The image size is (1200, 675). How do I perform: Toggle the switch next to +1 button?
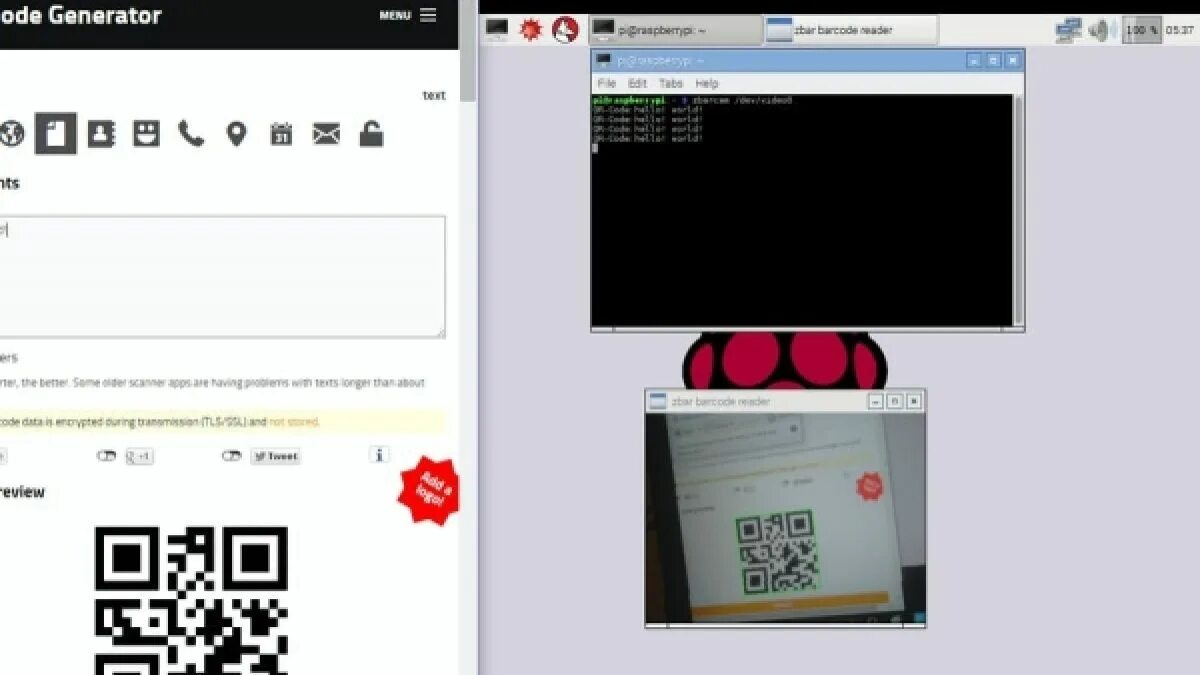[107, 456]
